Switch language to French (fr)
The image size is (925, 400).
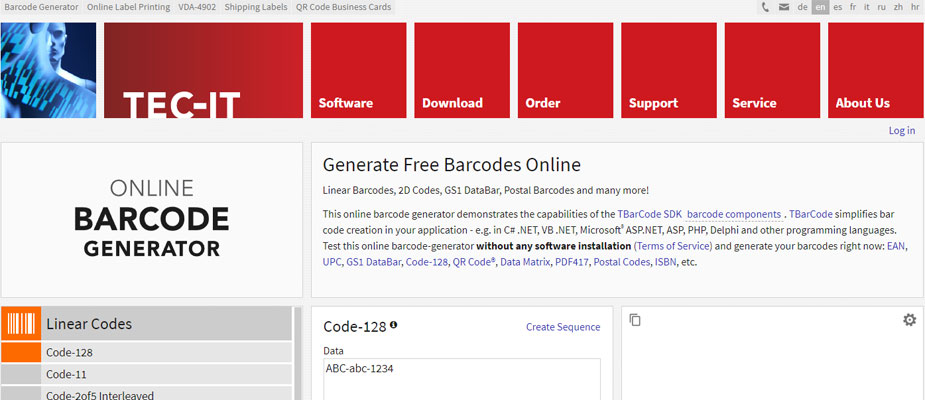click(852, 7)
